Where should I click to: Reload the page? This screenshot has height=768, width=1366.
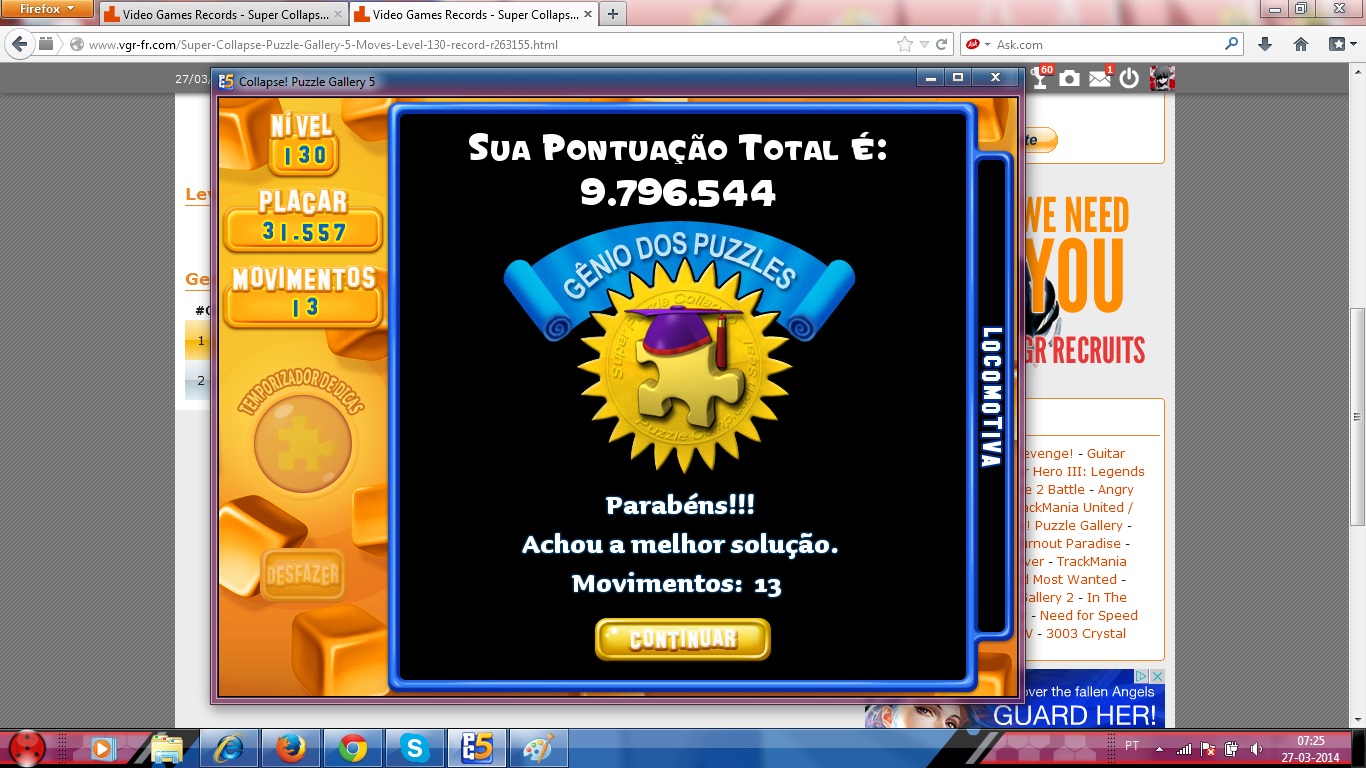(941, 45)
